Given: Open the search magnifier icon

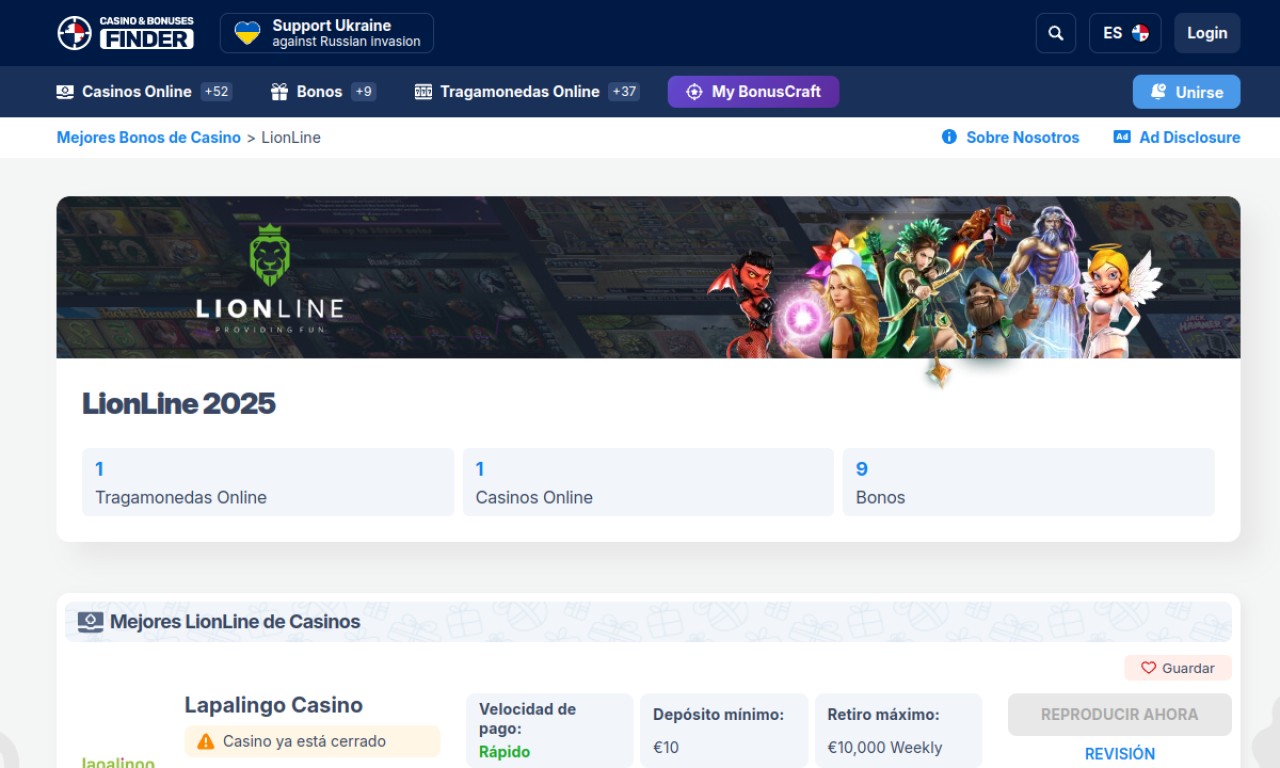Looking at the screenshot, I should coord(1056,33).
